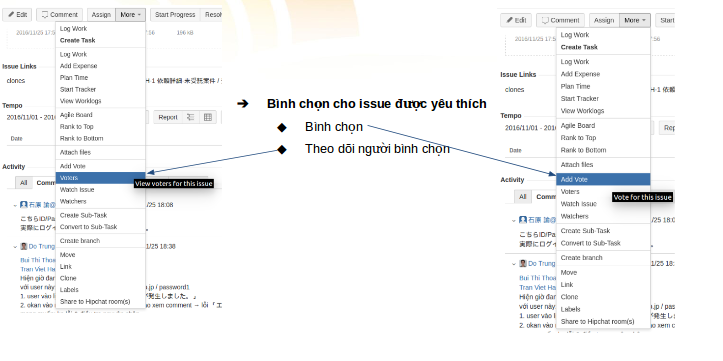Collapse first comment in left Activity
The height and width of the screenshot is (361, 723).
pyautogui.click(x=15, y=205)
